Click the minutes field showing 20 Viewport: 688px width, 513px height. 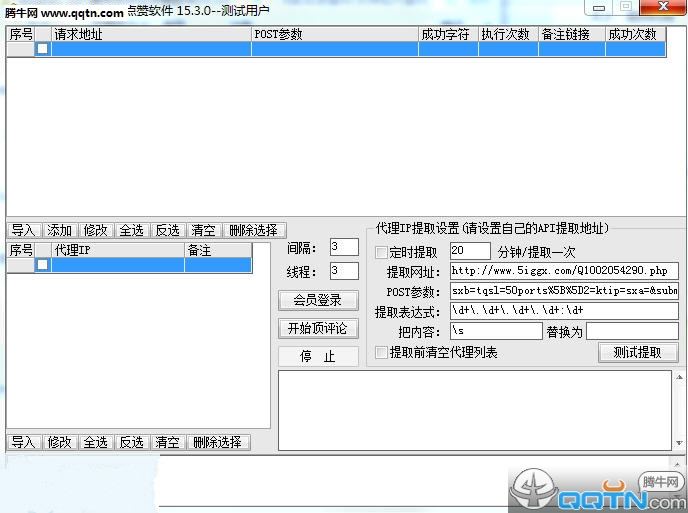tap(470, 251)
